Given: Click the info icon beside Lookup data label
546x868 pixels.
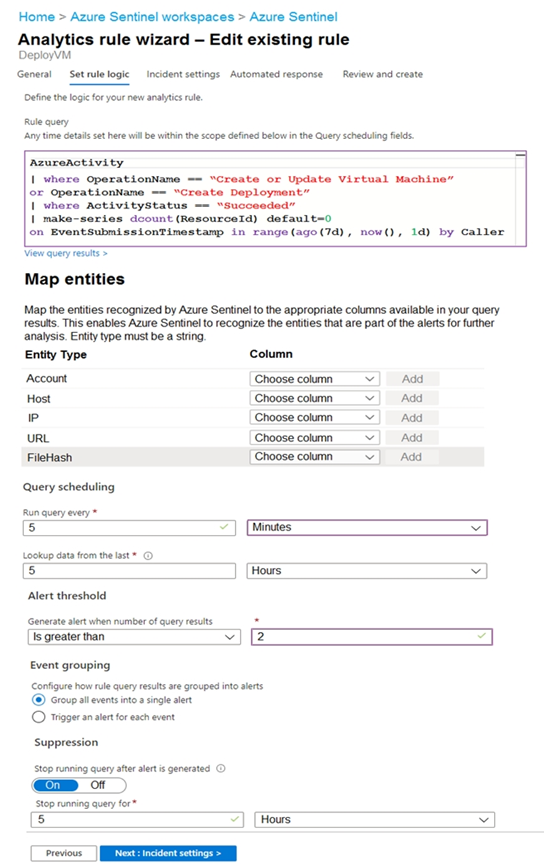Looking at the screenshot, I should (x=148, y=556).
